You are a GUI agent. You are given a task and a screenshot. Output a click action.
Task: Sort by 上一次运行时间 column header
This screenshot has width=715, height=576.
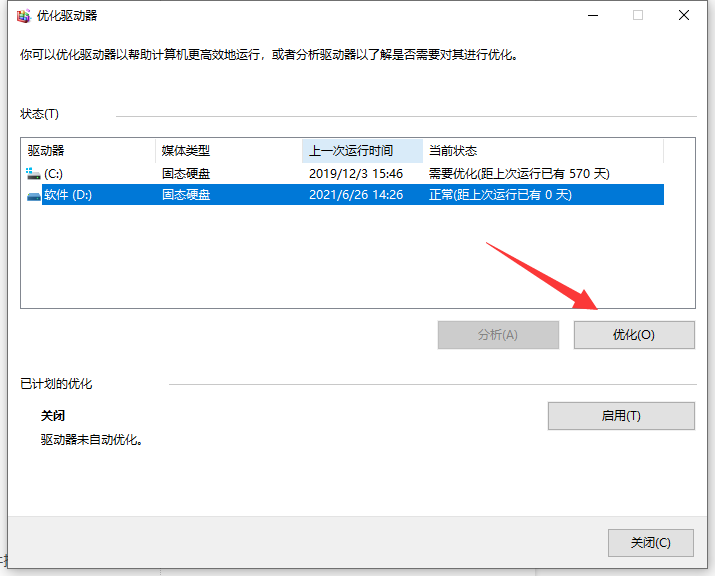coord(362,151)
